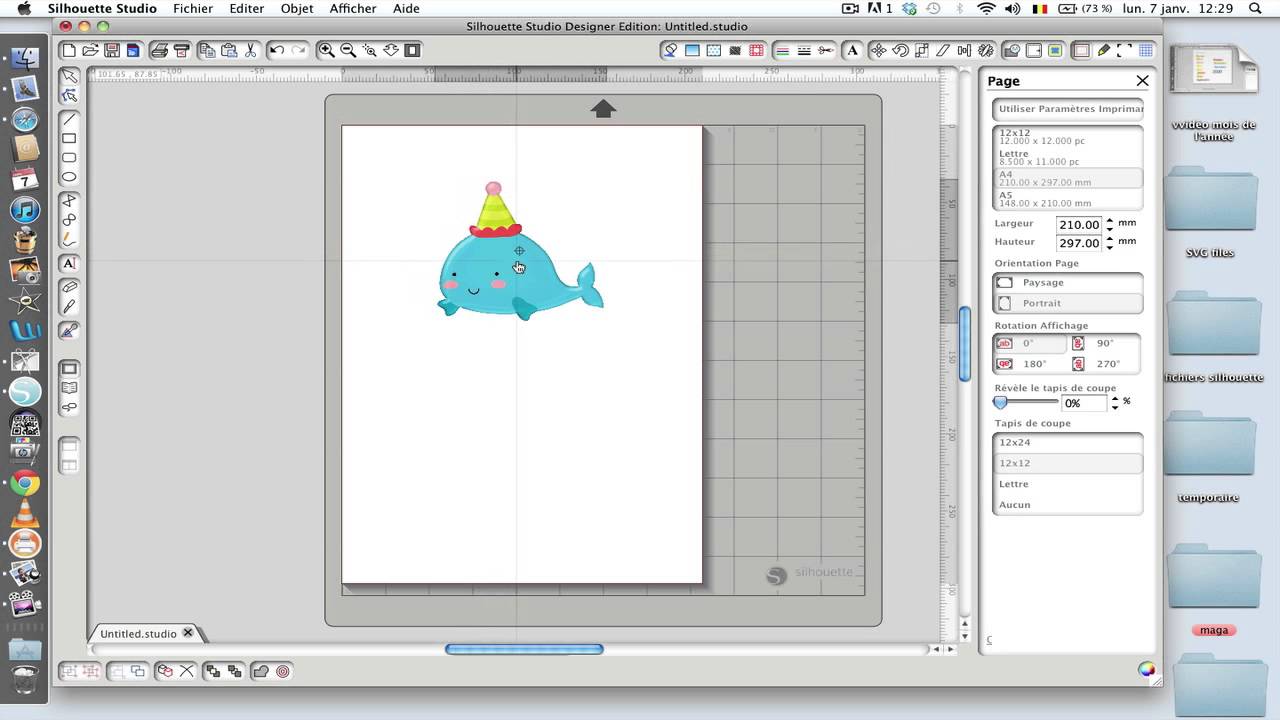The height and width of the screenshot is (720, 1280).
Task: Select the Edit Points tool
Action: coord(69,96)
